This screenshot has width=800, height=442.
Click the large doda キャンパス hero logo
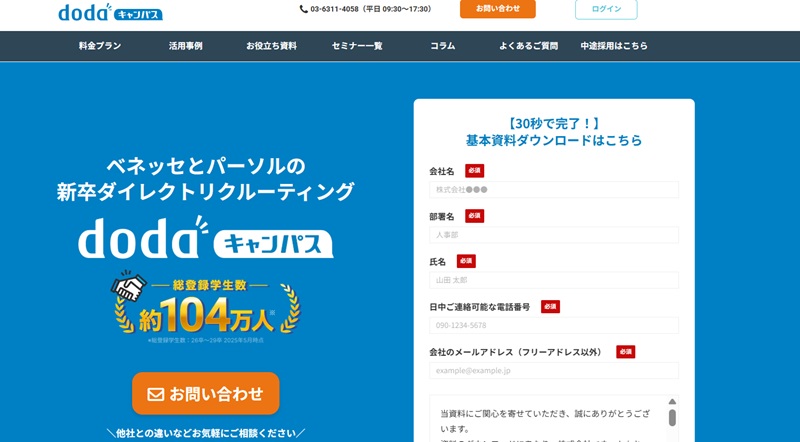point(206,238)
